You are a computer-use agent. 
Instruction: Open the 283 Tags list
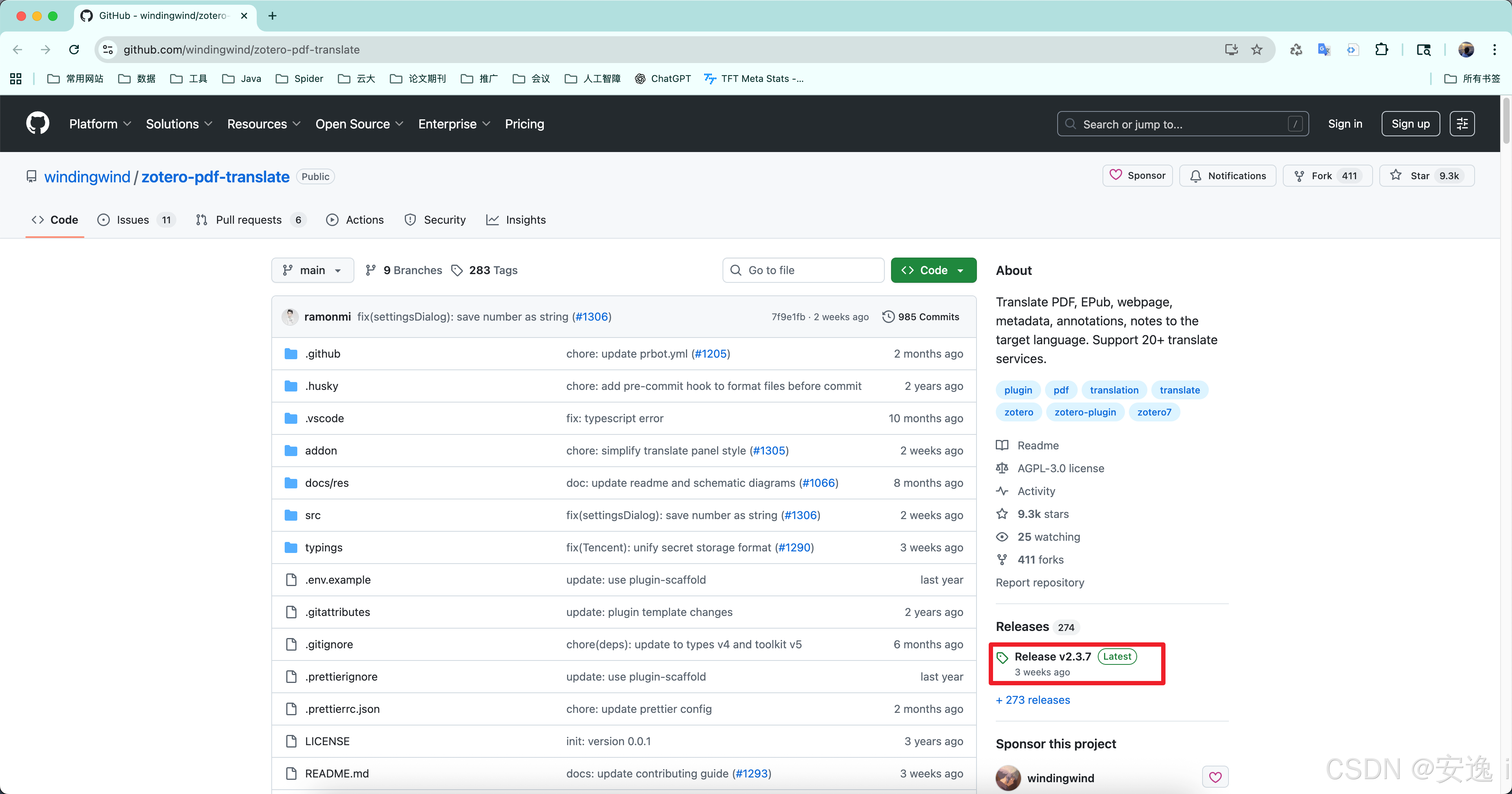point(485,270)
